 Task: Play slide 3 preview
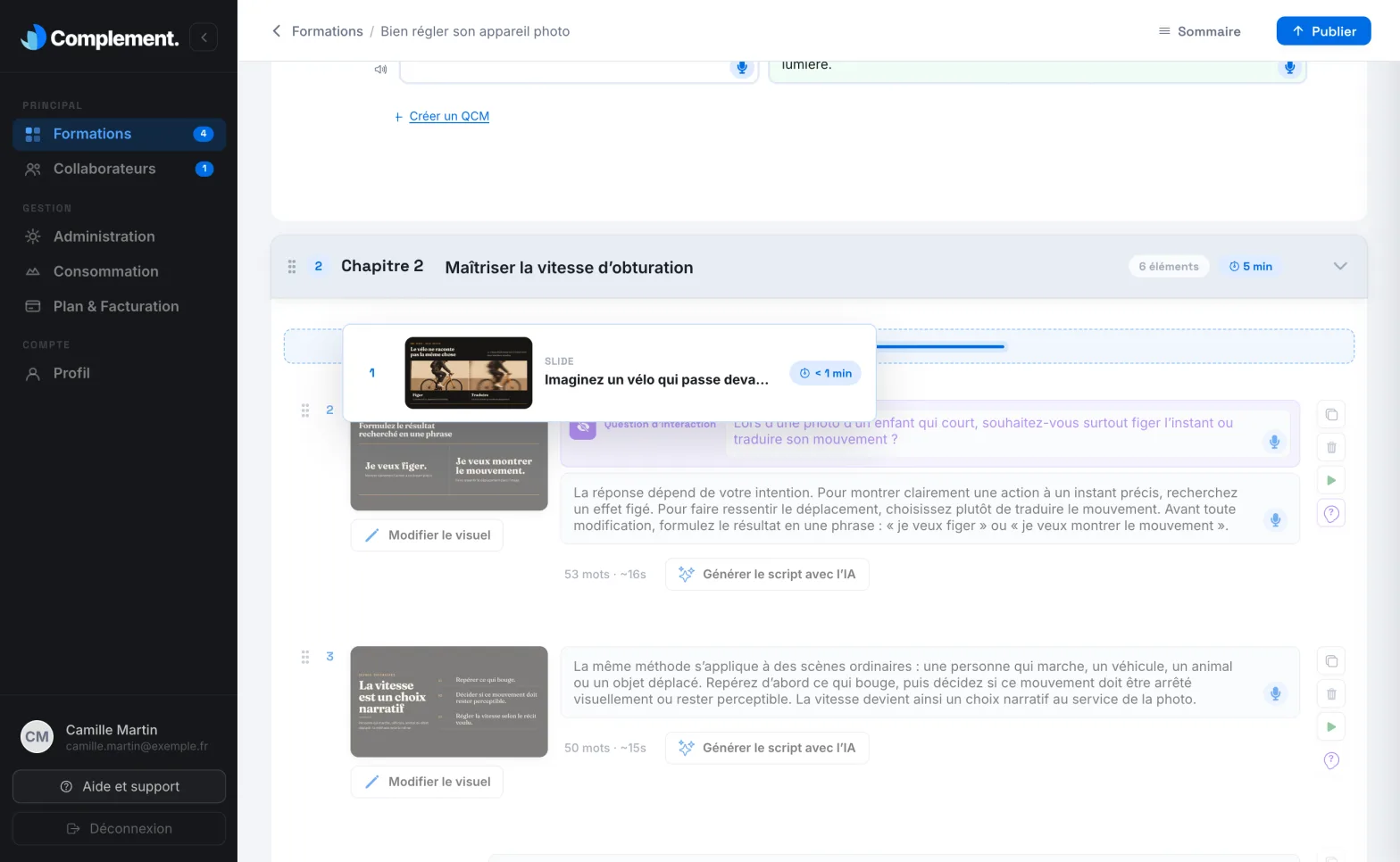[1331, 727]
